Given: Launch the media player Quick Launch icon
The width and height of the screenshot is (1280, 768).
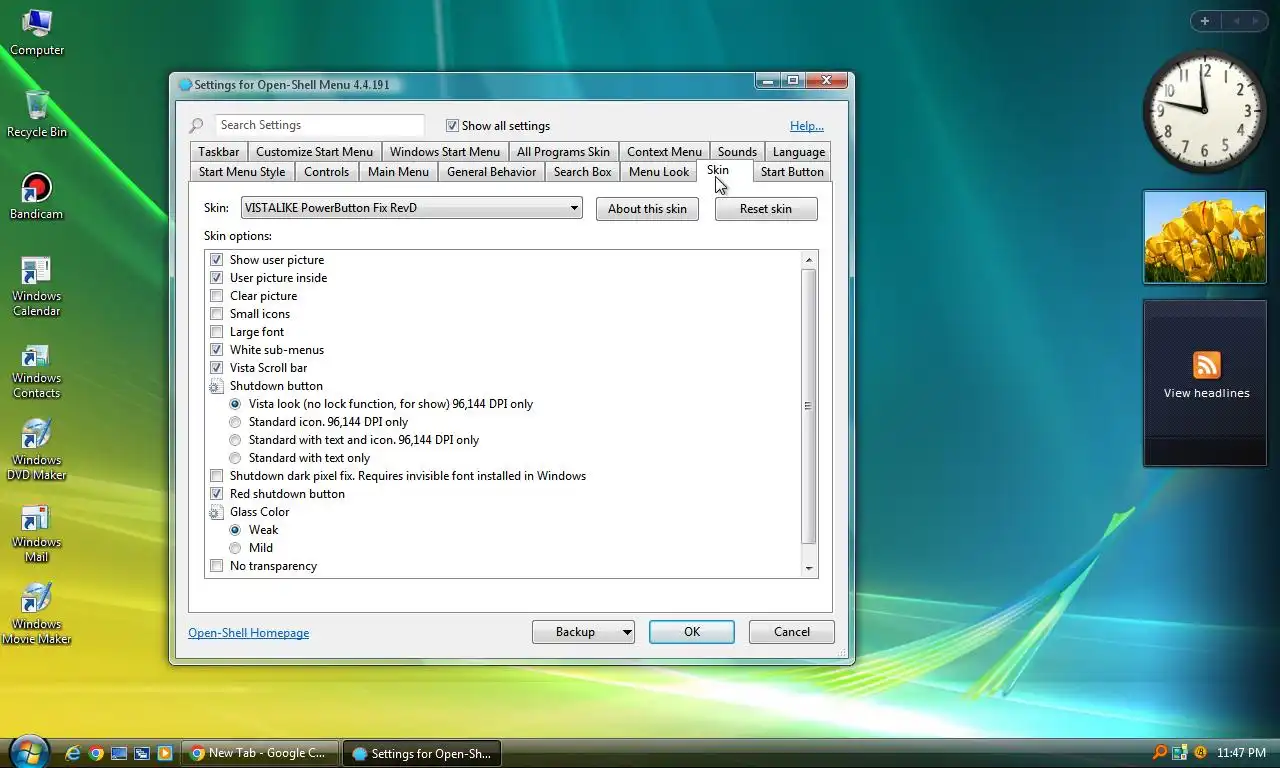Looking at the screenshot, I should (x=165, y=753).
